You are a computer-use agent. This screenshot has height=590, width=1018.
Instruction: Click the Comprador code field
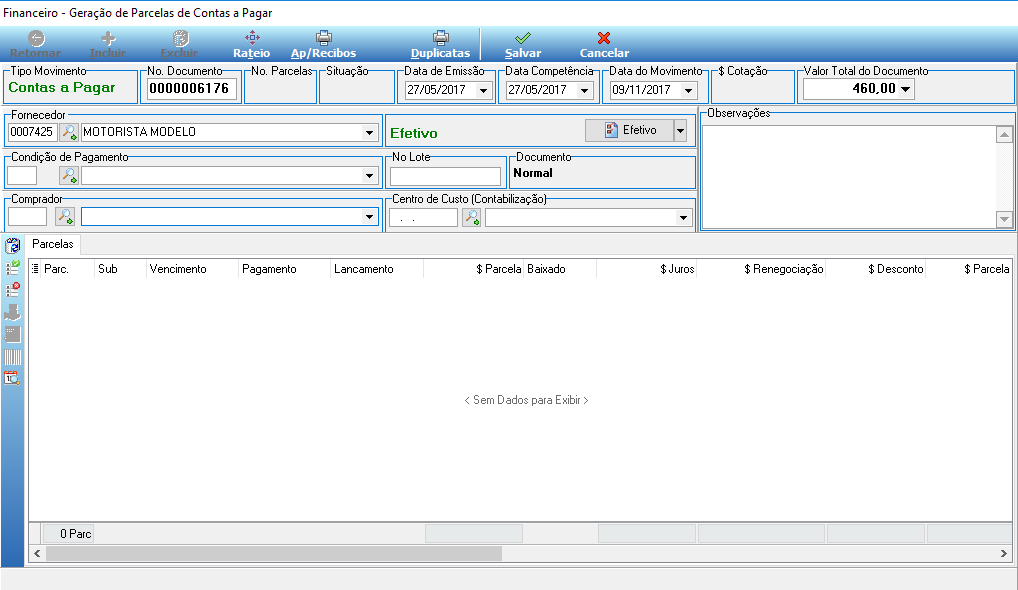(x=27, y=217)
